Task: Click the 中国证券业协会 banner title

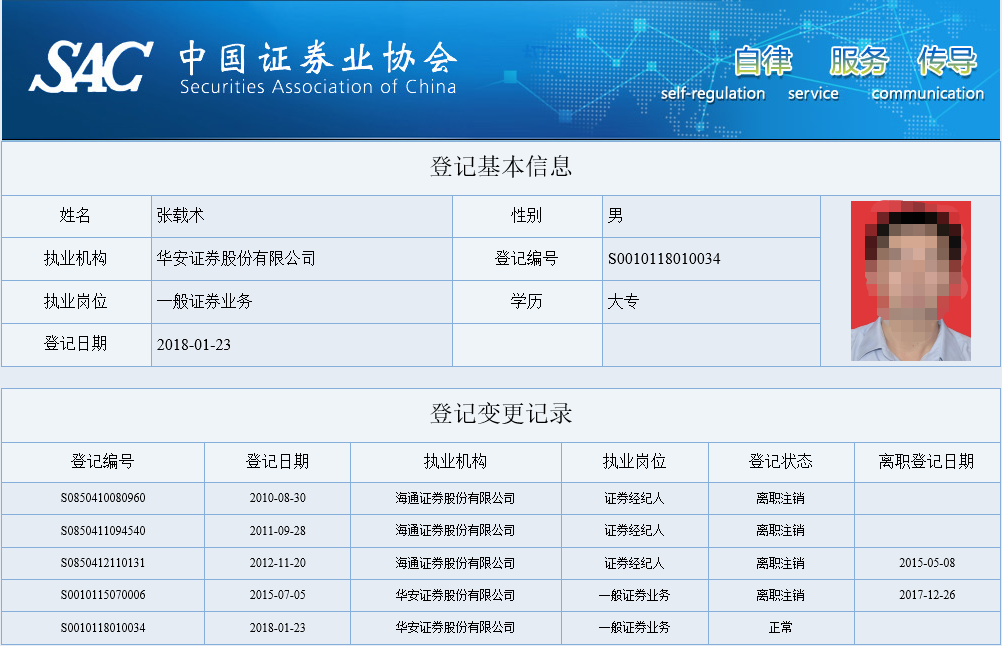Action: coord(318,58)
